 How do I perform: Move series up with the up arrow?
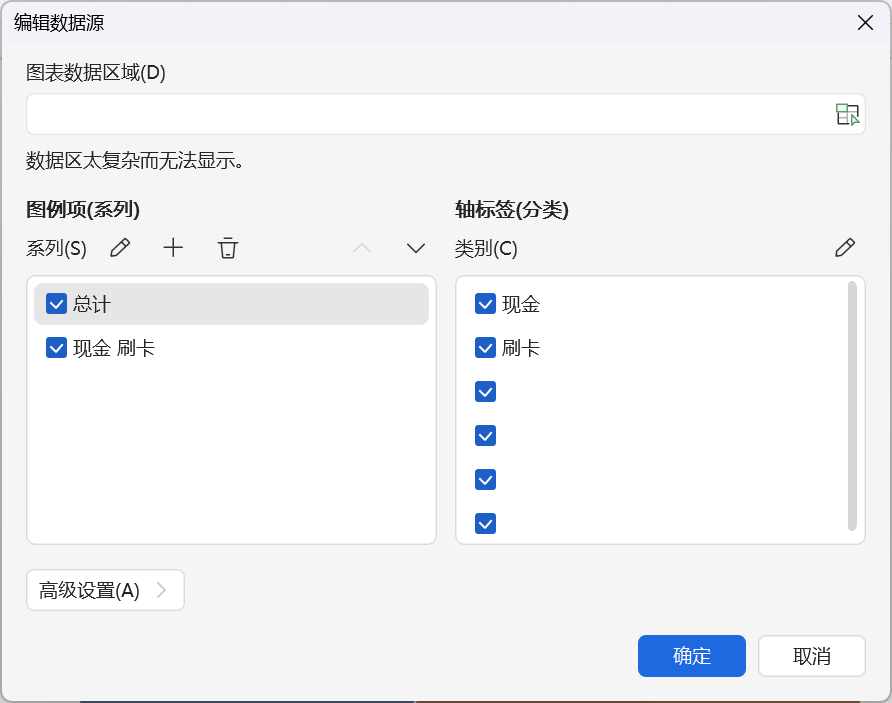pos(362,248)
